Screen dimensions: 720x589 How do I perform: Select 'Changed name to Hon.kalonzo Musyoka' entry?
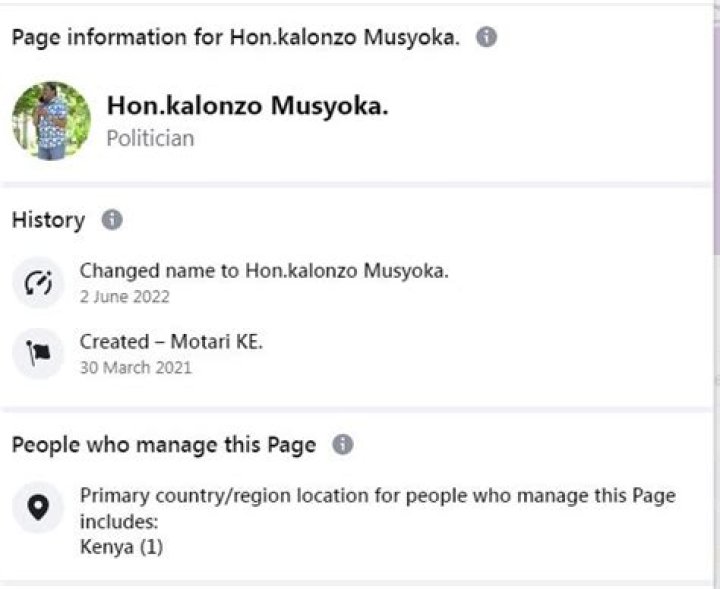click(264, 271)
